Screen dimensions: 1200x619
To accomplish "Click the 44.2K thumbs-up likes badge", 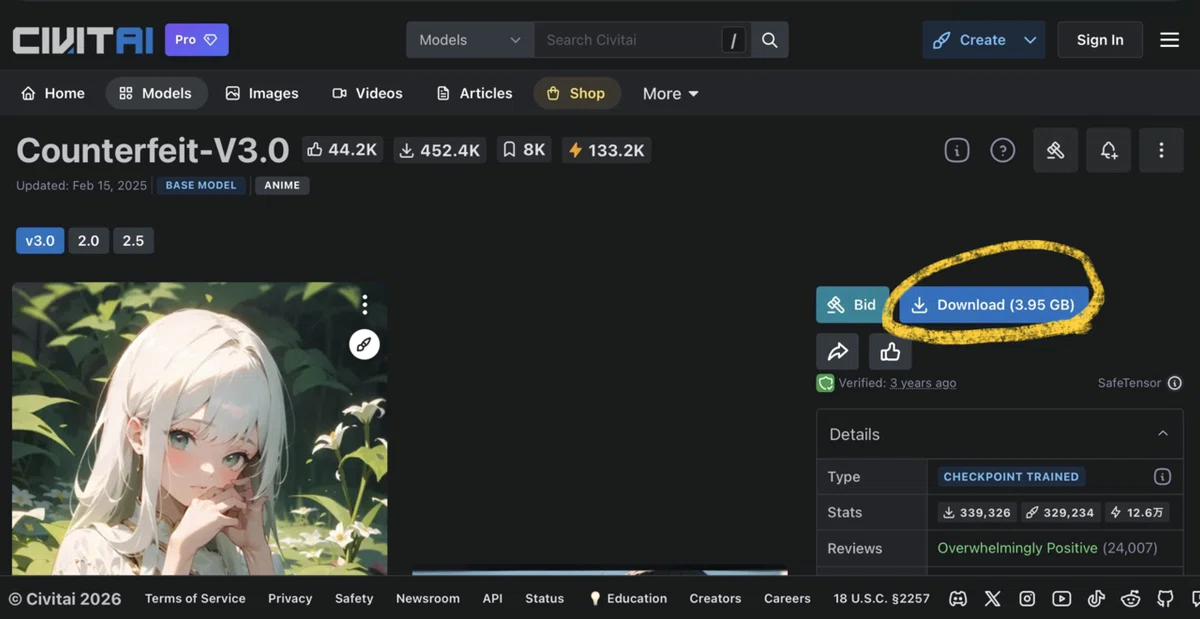I will 342,150.
